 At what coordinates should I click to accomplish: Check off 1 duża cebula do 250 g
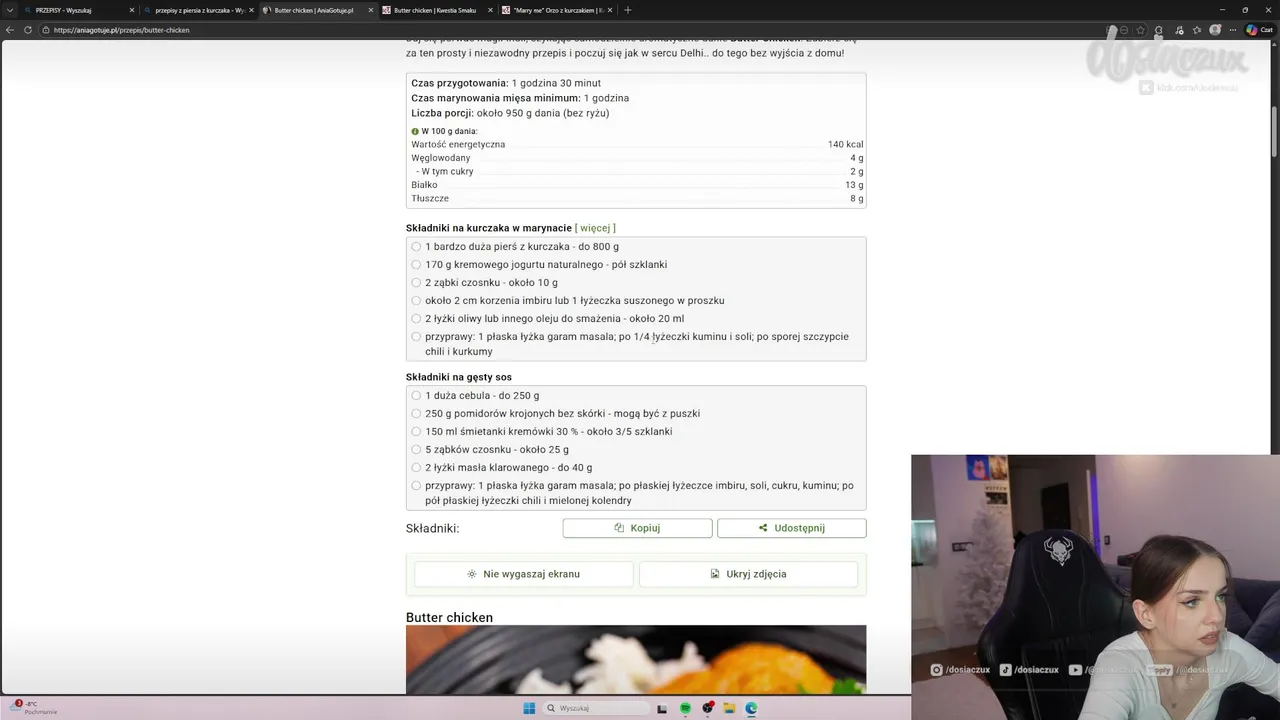[416, 396]
